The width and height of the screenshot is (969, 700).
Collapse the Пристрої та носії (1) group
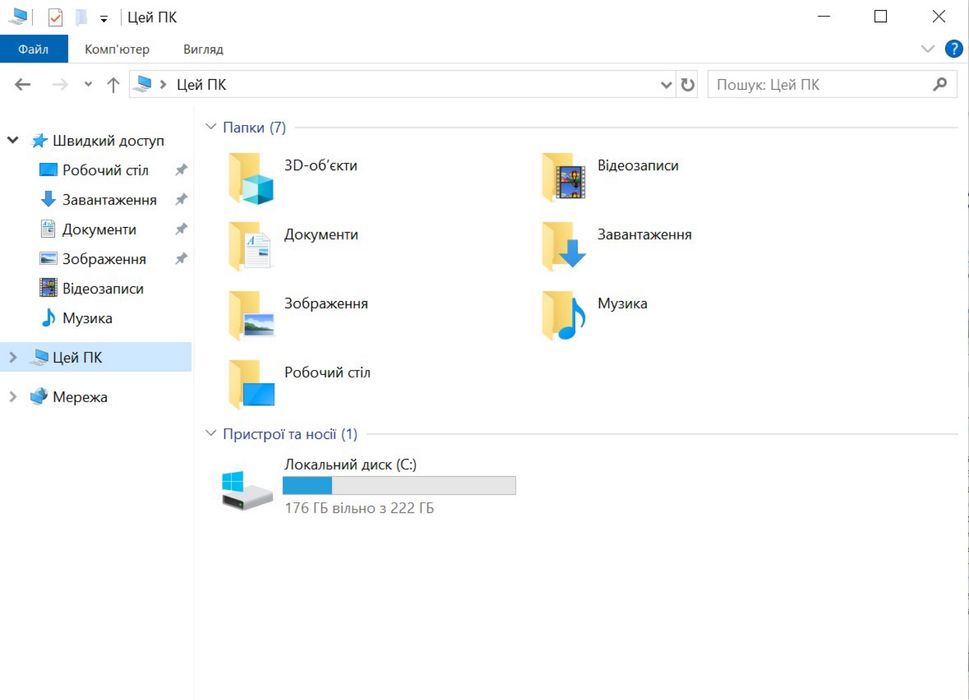[x=211, y=433]
